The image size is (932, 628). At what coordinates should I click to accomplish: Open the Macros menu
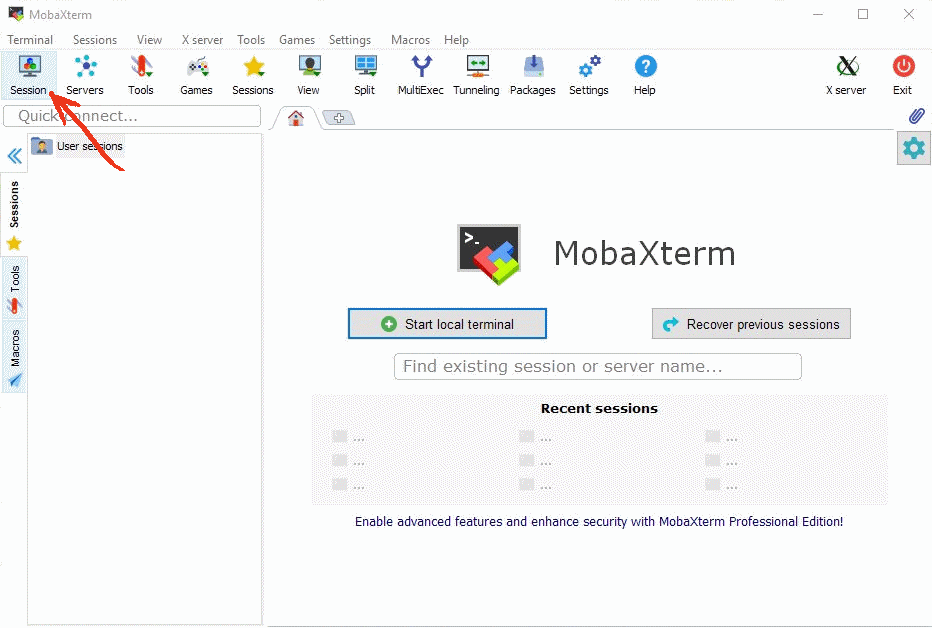pyautogui.click(x=410, y=40)
